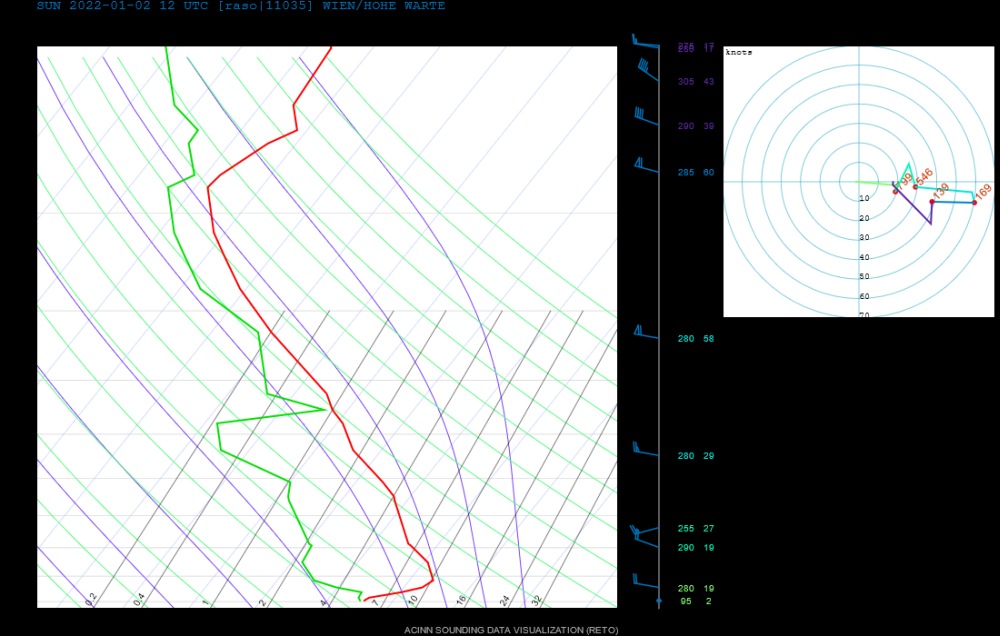Screen dimensions: 1000x636
Task: Click the 'knots' label in the hodograph
Action: click(739, 52)
